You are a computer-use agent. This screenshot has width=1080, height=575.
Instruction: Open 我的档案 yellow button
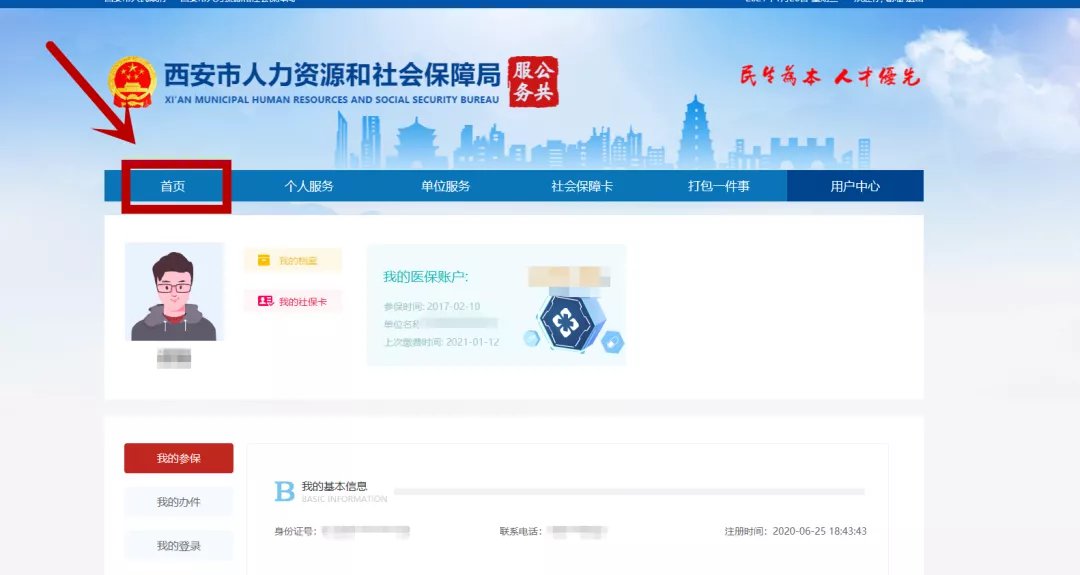293,260
